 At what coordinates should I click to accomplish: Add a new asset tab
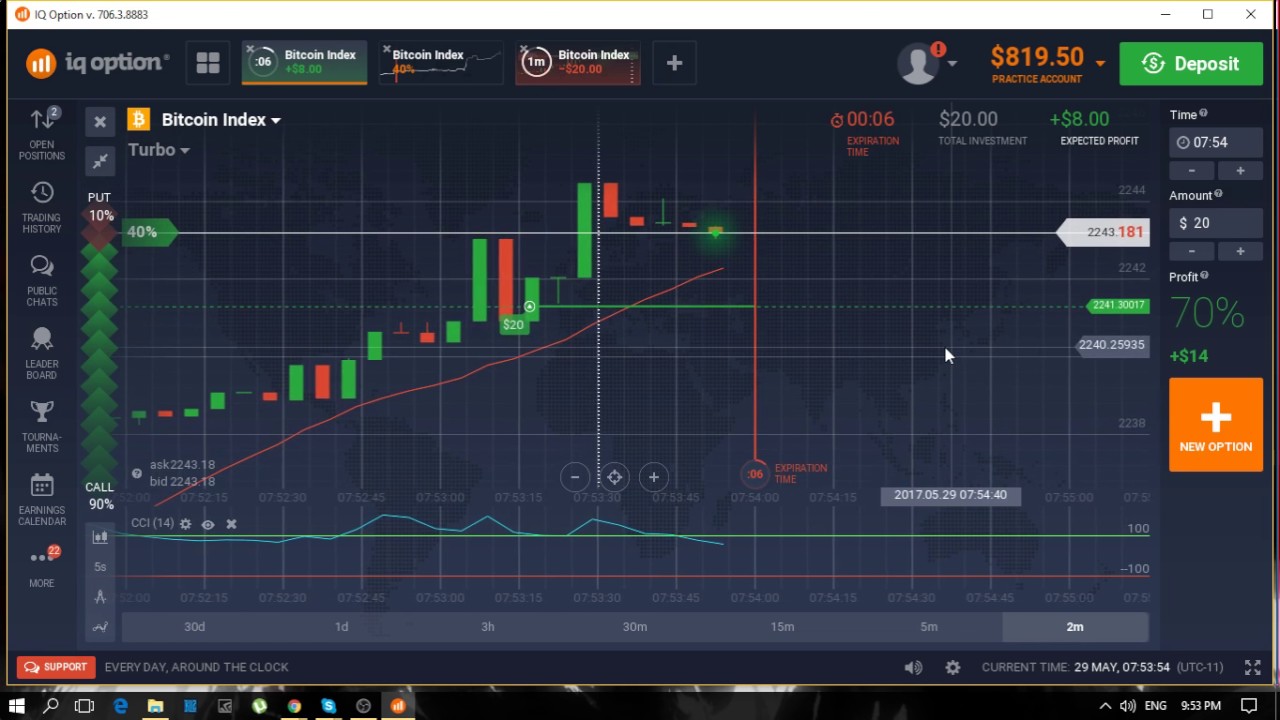click(674, 63)
